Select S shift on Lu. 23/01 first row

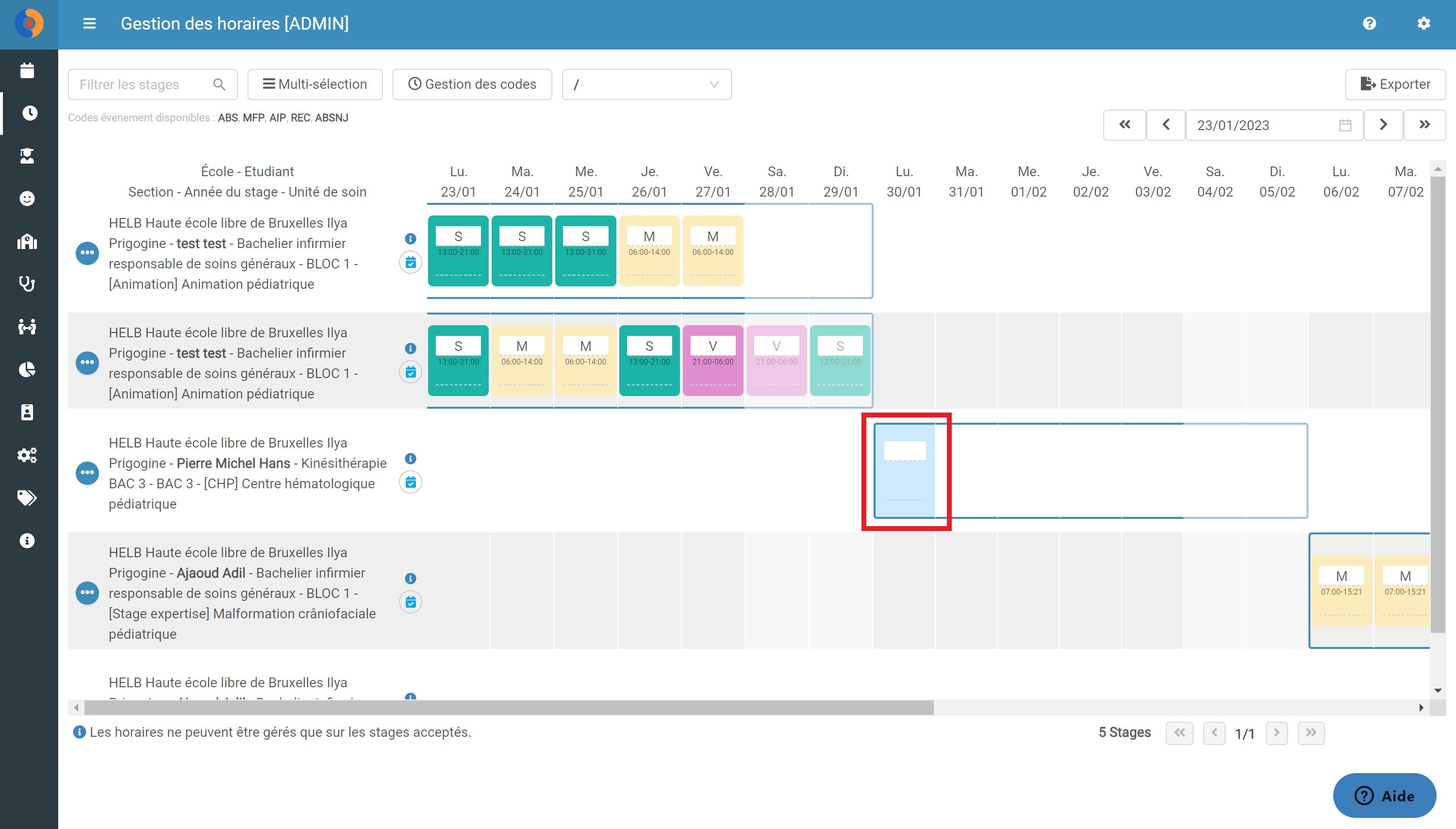click(x=458, y=250)
